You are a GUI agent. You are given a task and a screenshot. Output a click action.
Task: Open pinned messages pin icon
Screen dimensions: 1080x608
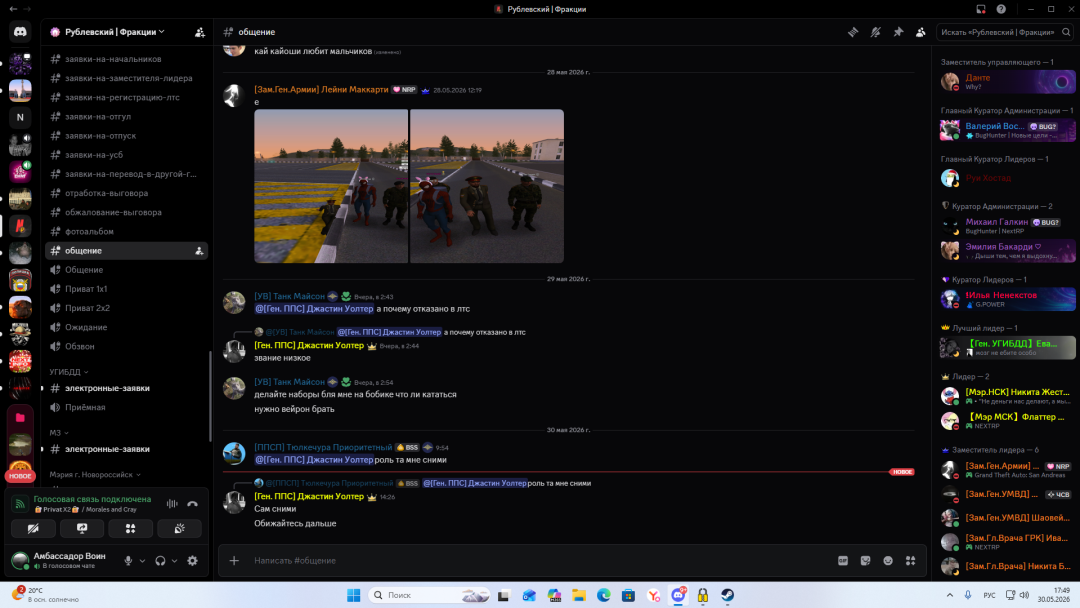tap(898, 32)
